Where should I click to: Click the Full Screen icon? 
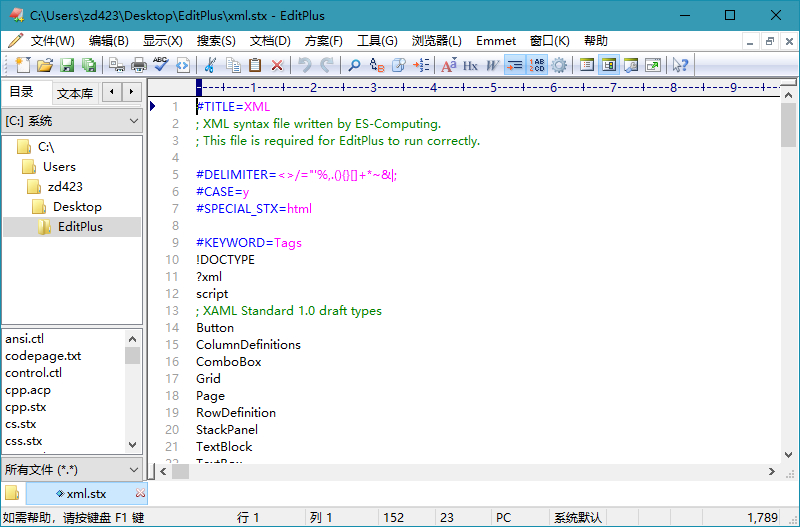click(x=653, y=65)
